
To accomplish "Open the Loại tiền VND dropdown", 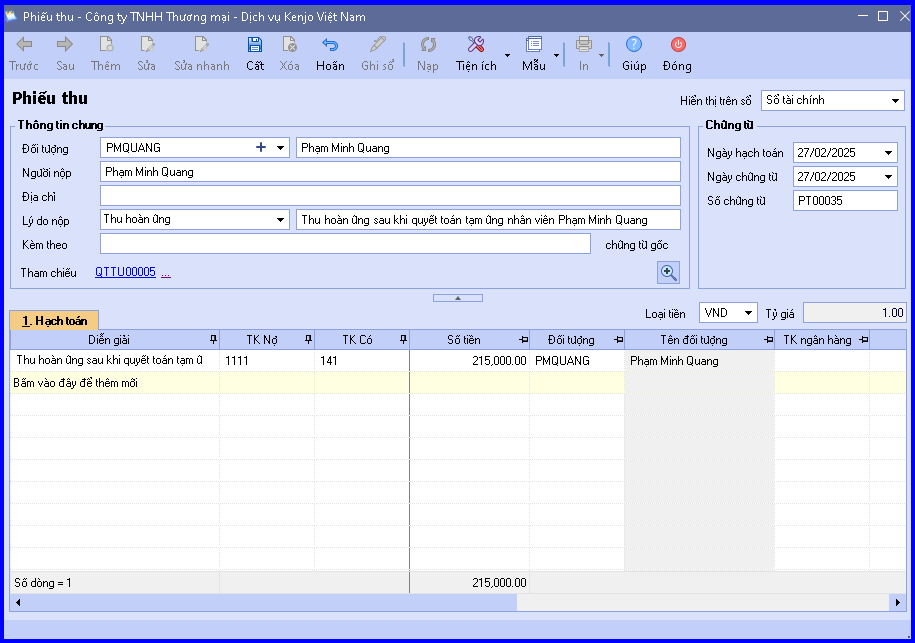I will point(748,313).
